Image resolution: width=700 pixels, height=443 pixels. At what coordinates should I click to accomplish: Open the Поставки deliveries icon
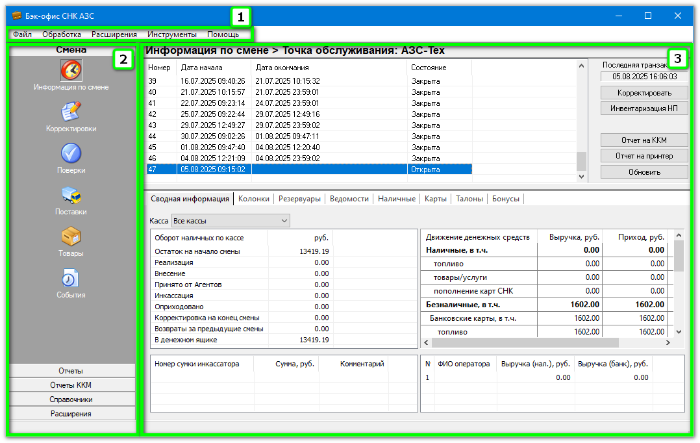click(x=71, y=195)
